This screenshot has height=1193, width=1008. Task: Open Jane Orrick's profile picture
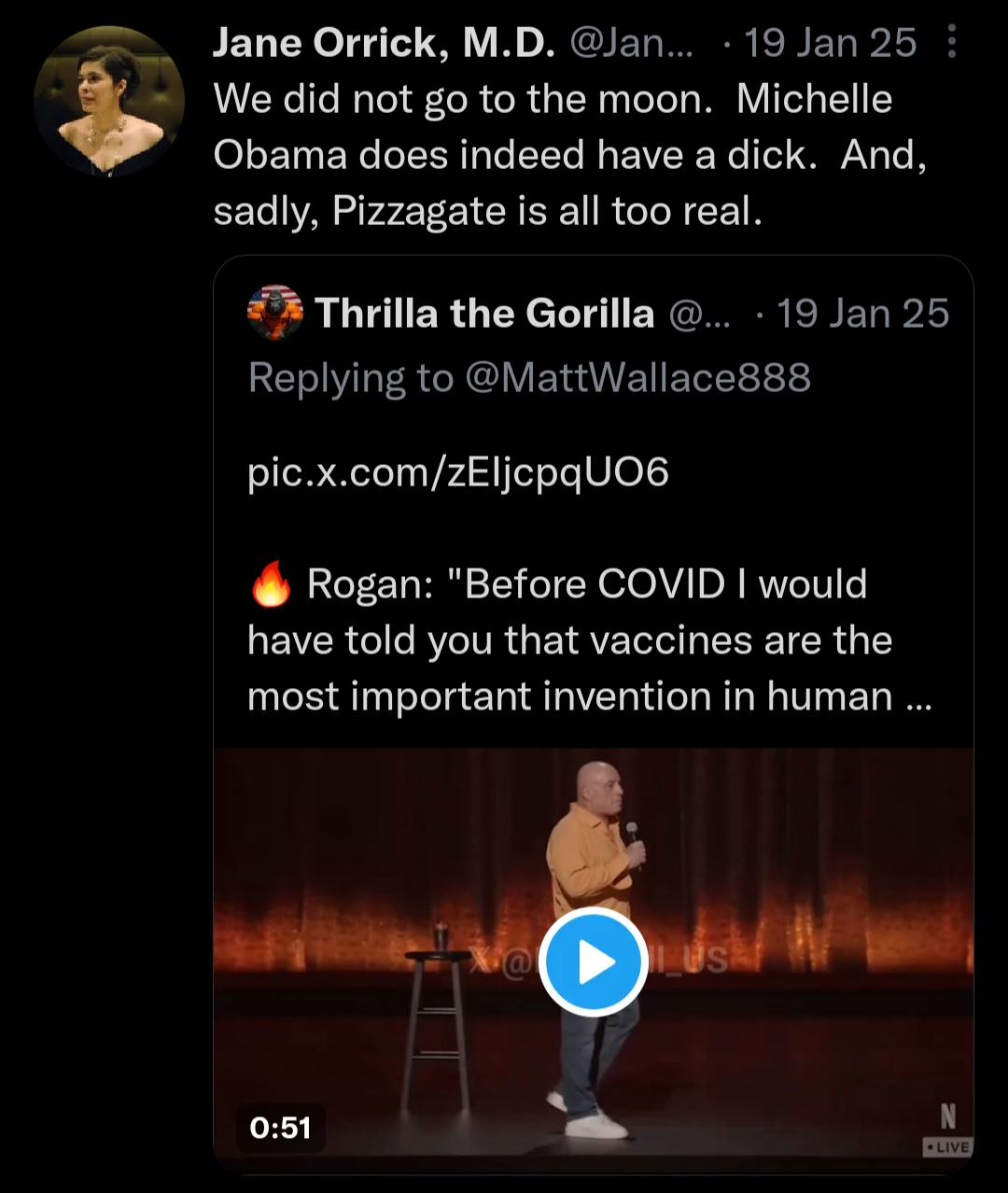coord(109,102)
